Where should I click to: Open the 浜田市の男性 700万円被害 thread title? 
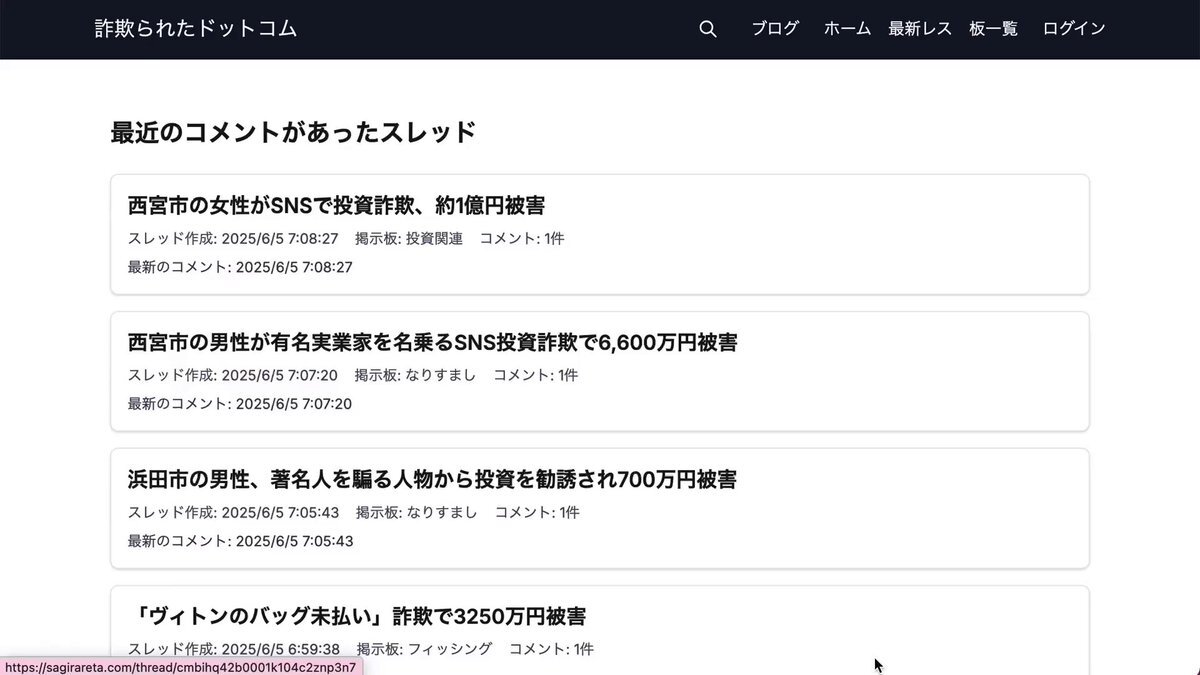tap(433, 480)
